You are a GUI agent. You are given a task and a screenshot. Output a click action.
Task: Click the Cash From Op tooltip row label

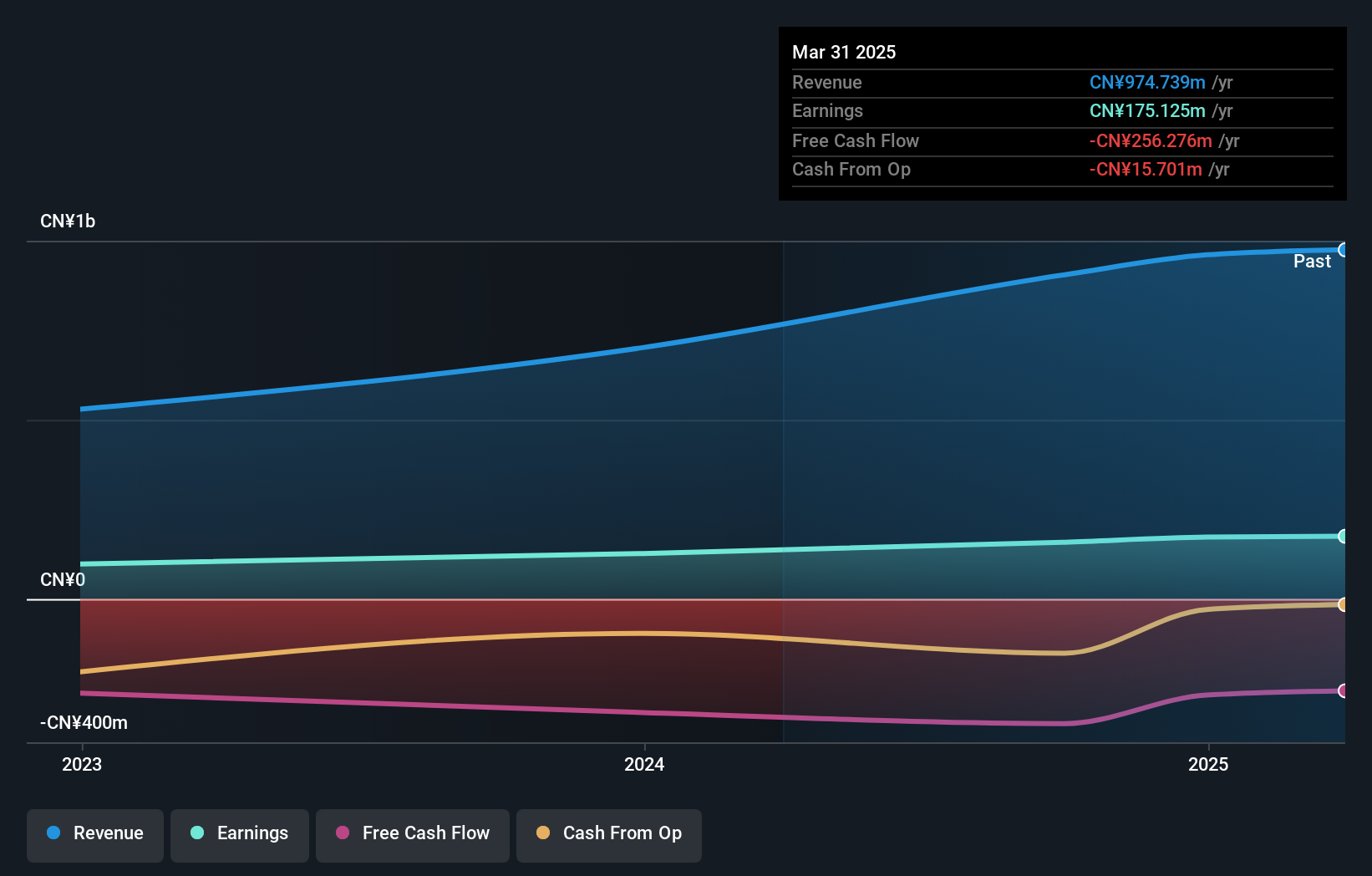(x=851, y=170)
